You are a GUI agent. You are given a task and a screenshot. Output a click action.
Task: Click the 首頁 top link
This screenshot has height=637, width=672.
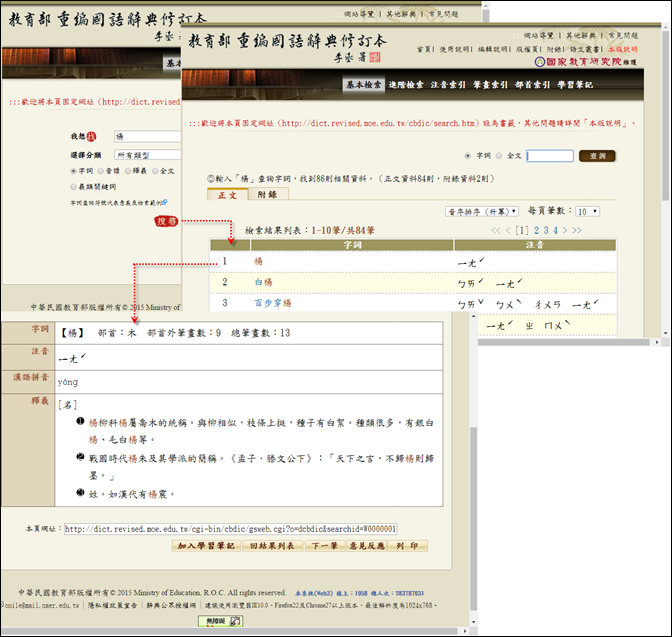click(x=424, y=49)
